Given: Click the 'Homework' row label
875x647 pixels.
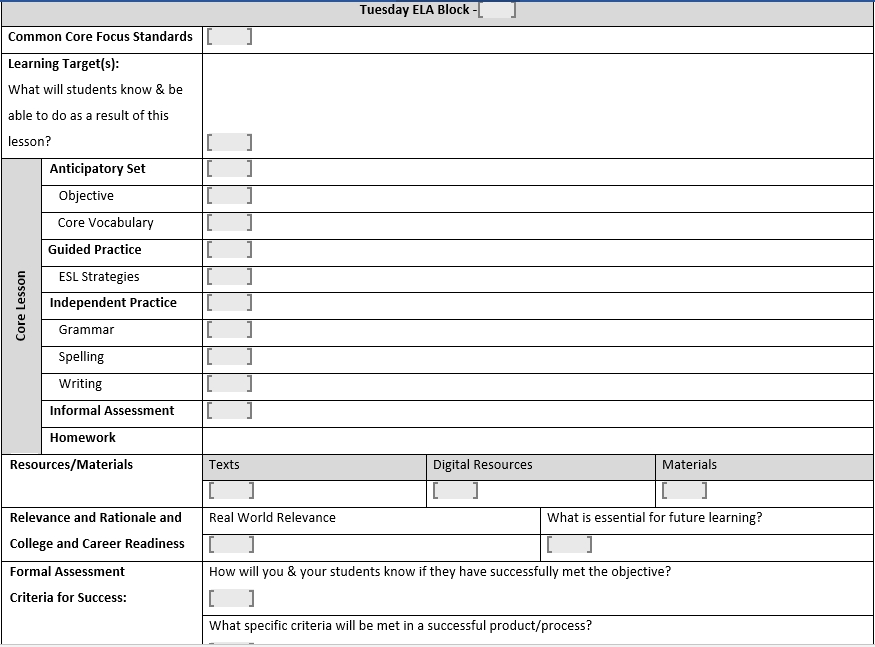Looking at the screenshot, I should point(83,438).
